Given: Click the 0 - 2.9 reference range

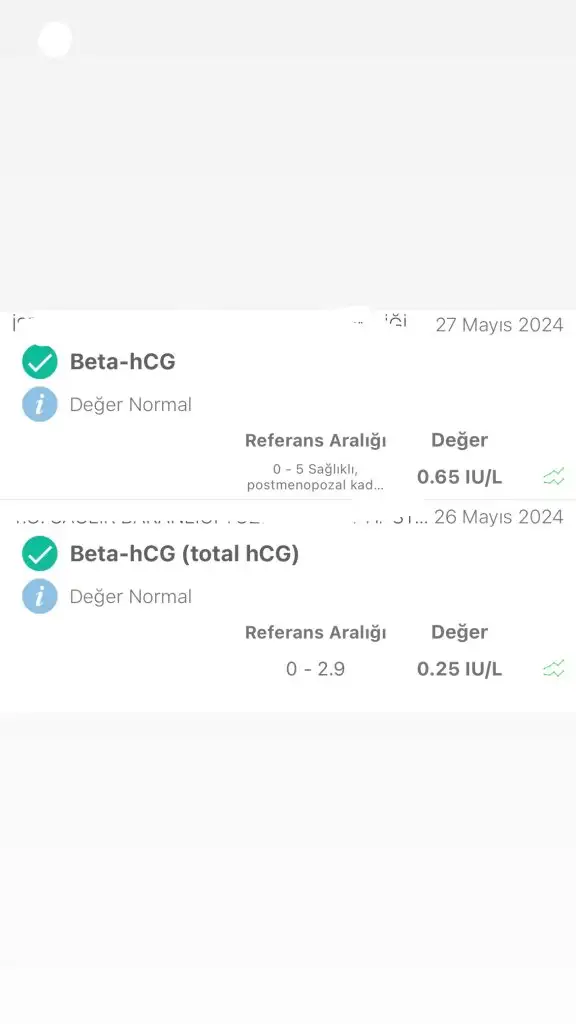Looking at the screenshot, I should coord(315,669).
